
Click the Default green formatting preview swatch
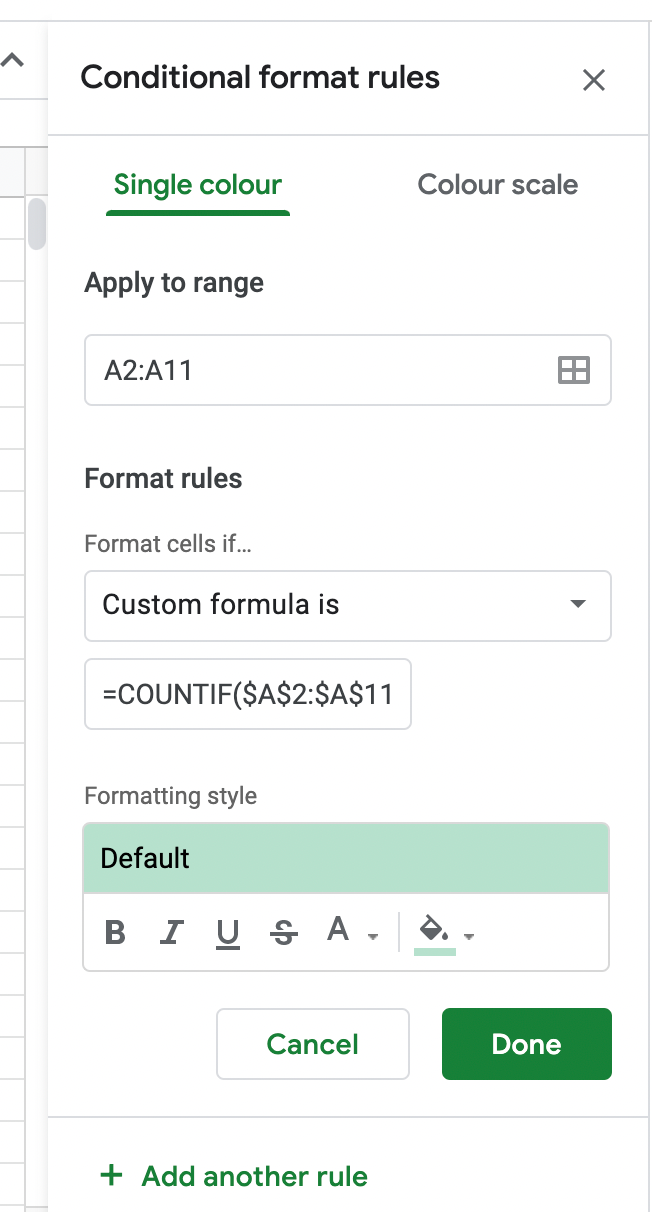[347, 858]
